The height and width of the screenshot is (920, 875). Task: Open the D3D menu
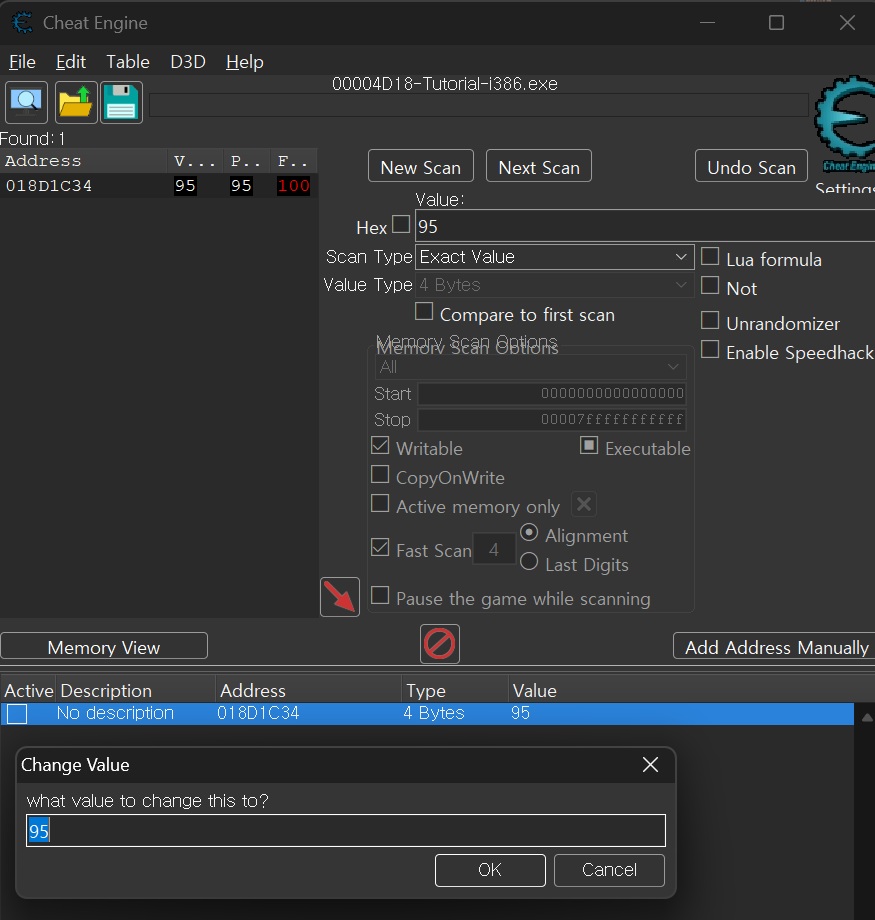point(188,62)
